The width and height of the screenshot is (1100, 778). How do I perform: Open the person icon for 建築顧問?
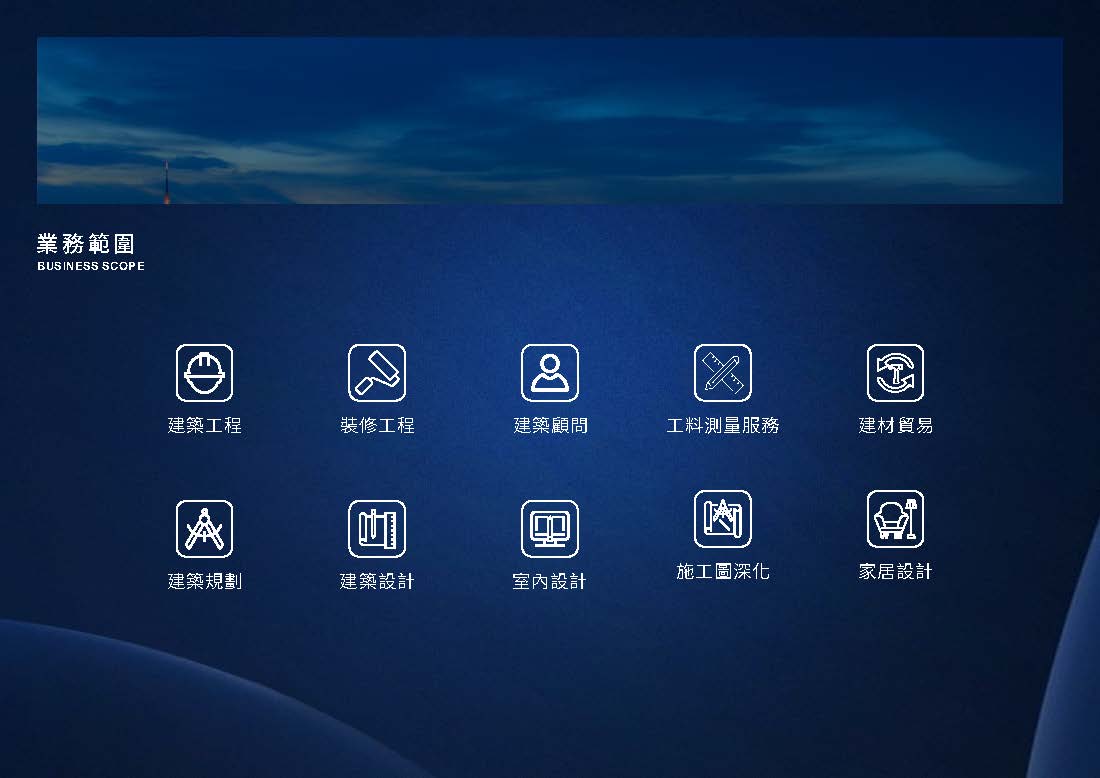point(550,373)
